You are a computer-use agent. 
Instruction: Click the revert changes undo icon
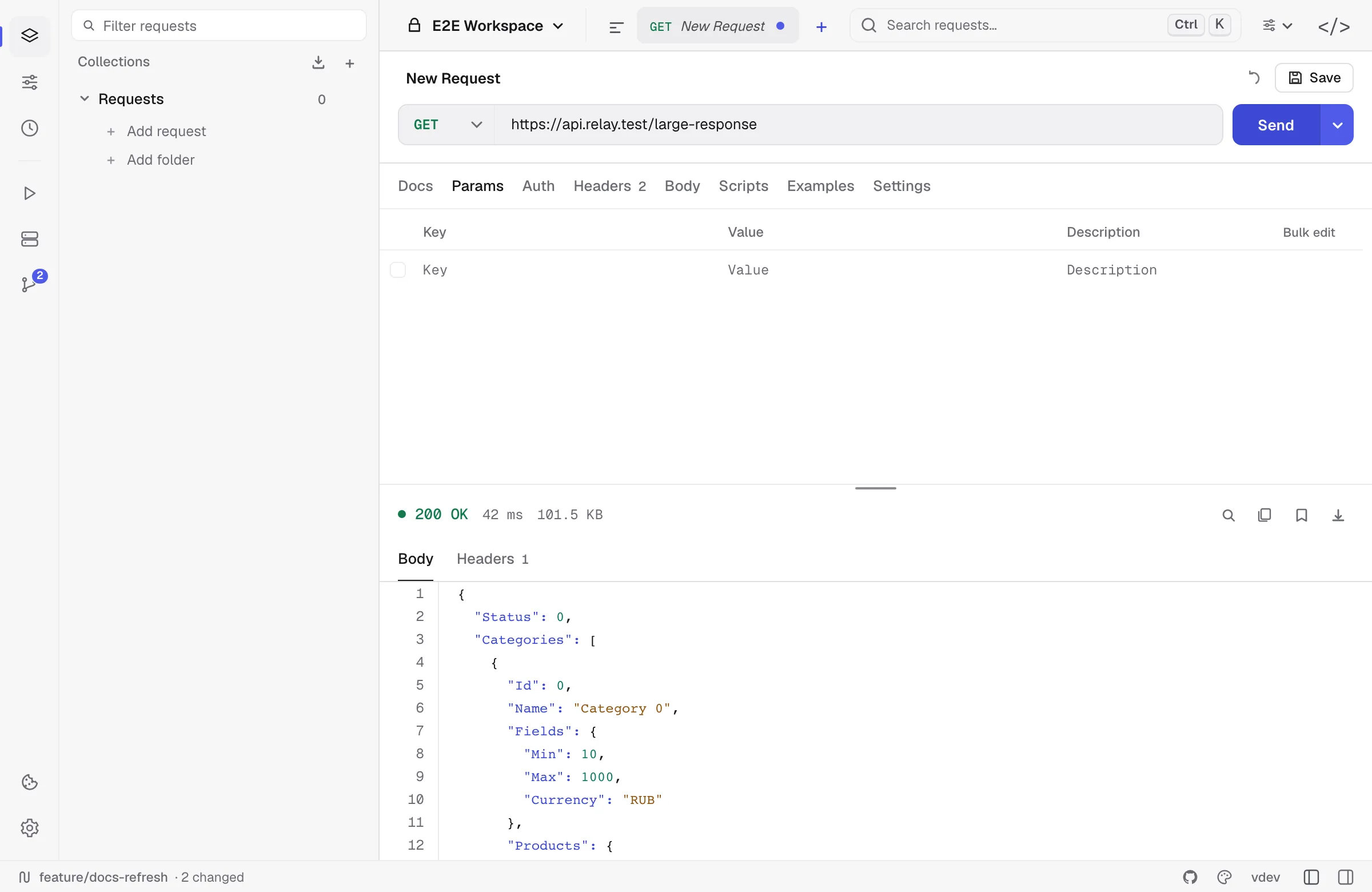point(1253,78)
